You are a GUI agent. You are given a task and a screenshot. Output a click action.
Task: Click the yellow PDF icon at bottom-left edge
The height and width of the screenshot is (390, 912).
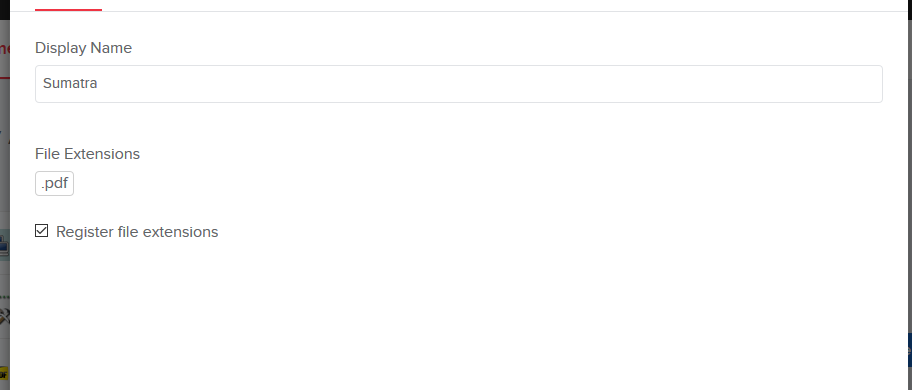(5, 373)
